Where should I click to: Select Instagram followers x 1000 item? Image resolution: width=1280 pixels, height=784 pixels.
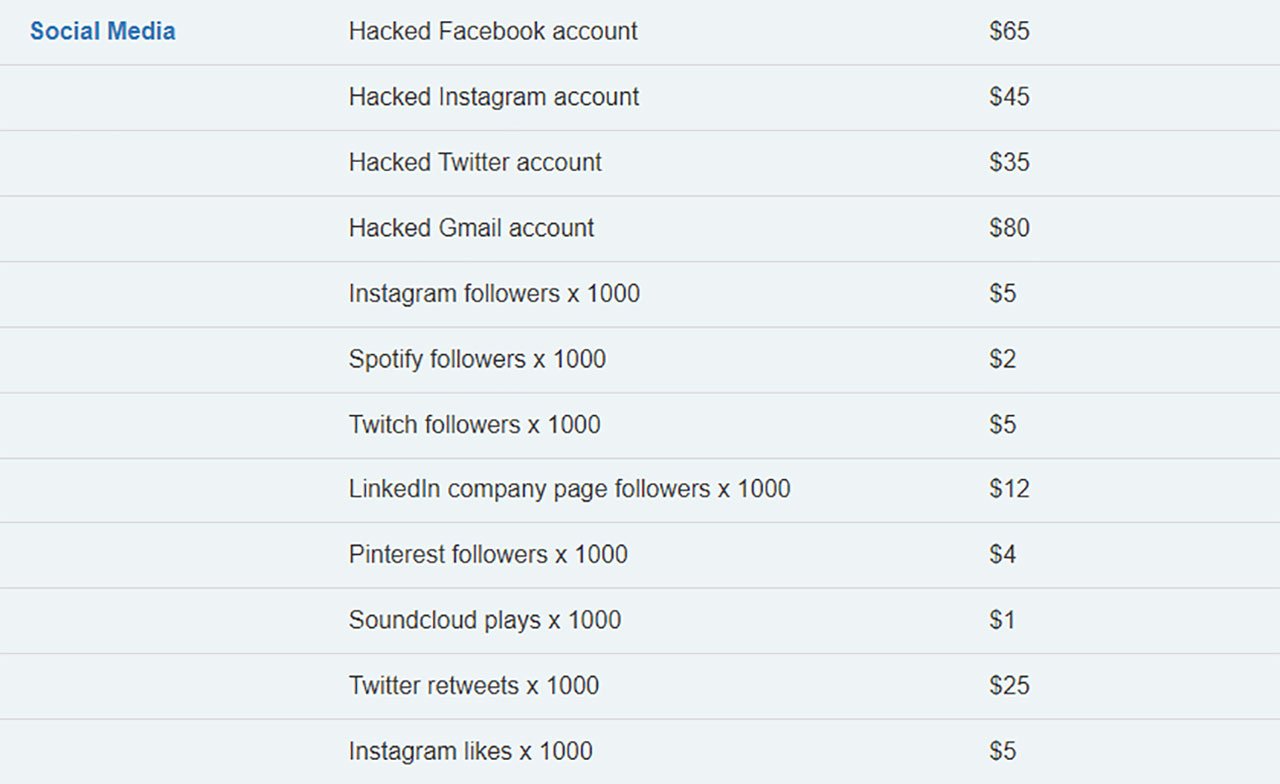494,294
